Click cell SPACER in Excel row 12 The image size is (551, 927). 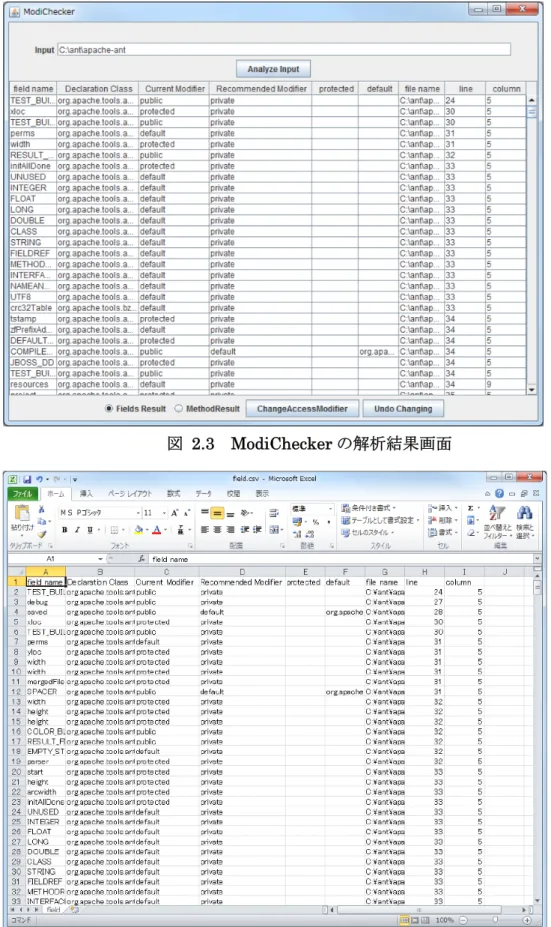45,691
